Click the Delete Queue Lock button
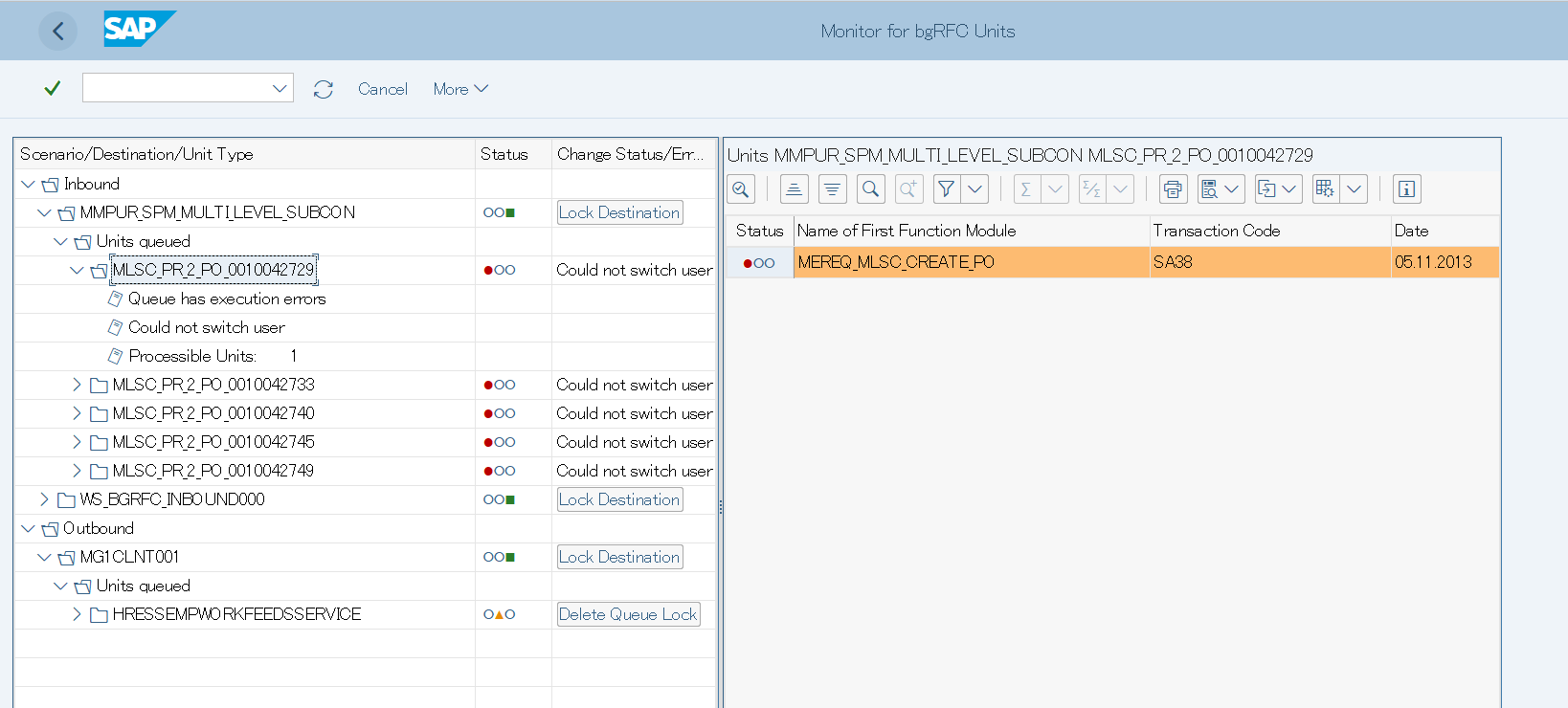 (628, 614)
